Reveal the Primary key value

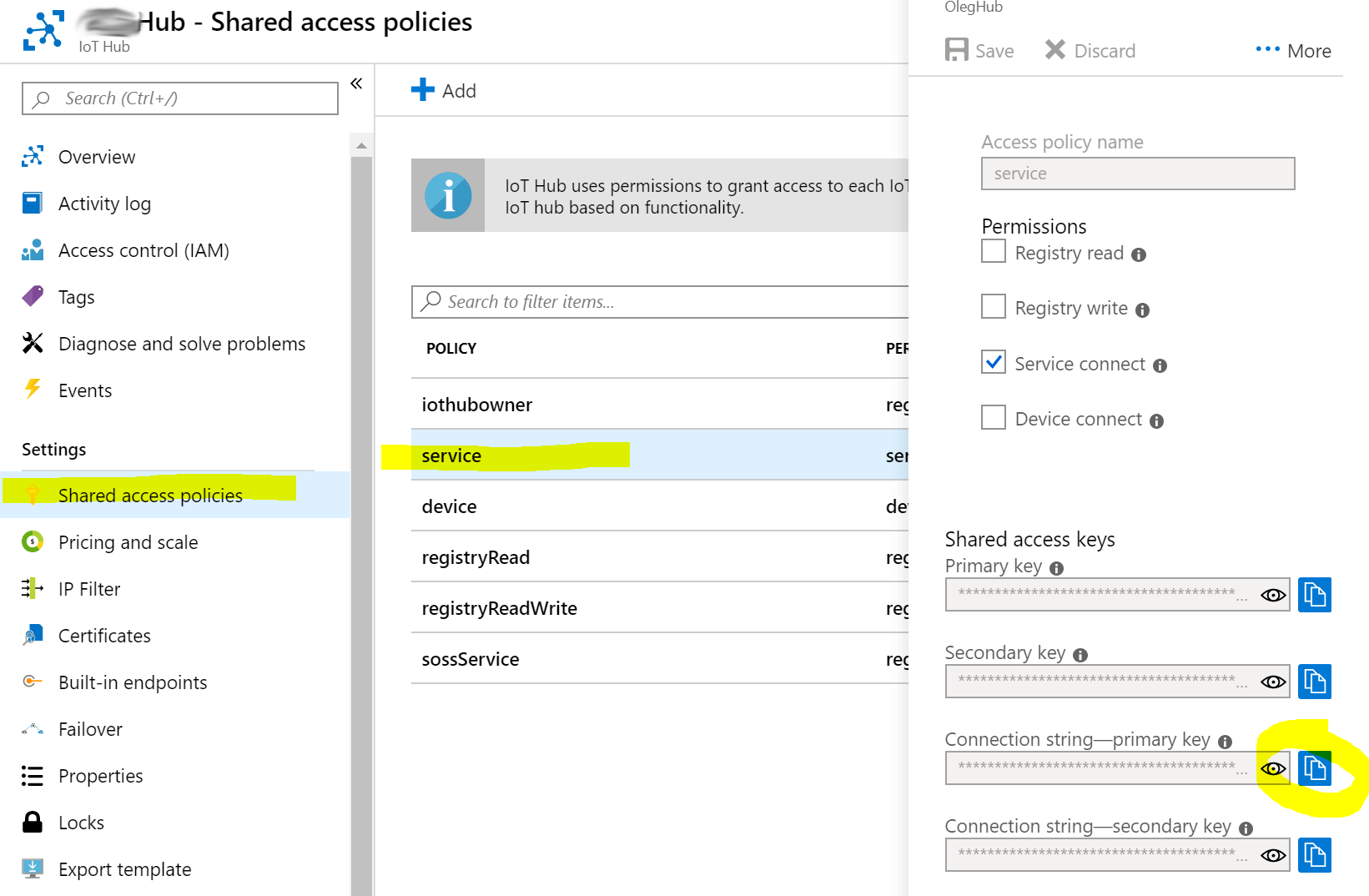click(1272, 595)
